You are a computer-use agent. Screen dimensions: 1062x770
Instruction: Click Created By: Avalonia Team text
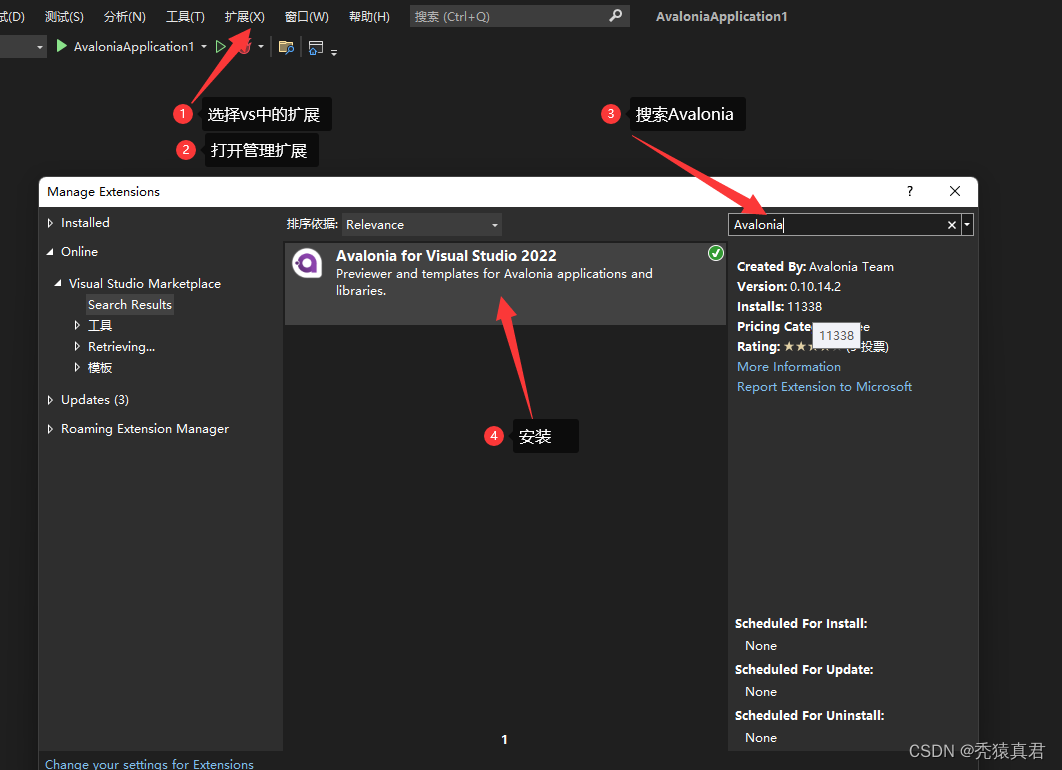(815, 267)
